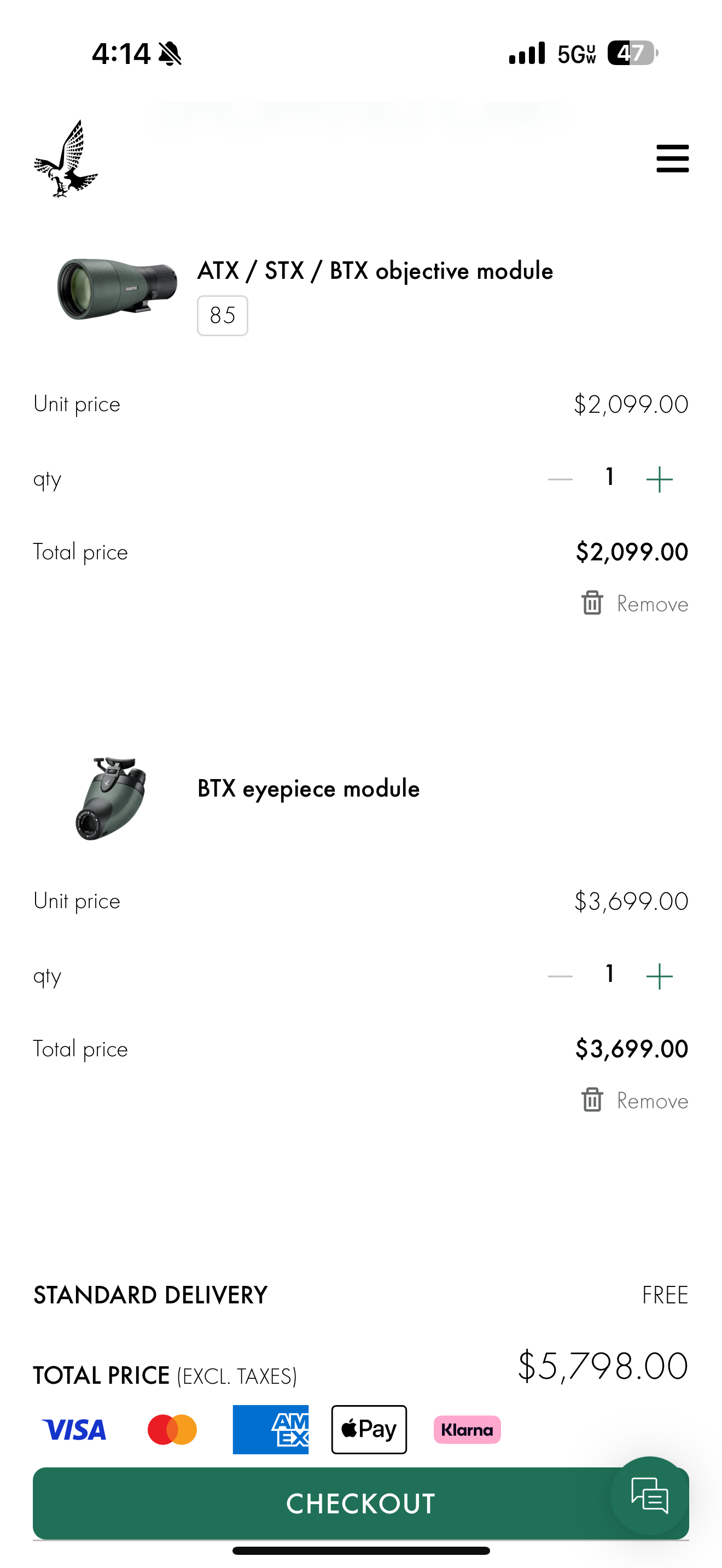Increase objective module quantity with plus

tap(659, 479)
